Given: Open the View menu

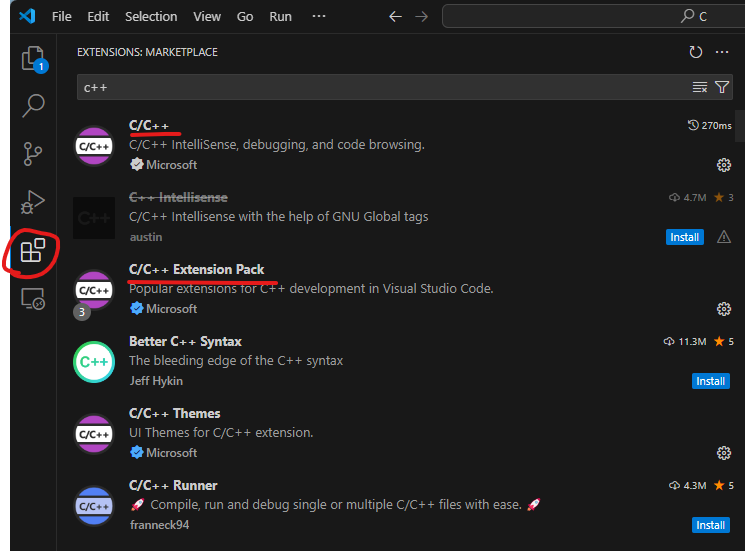Looking at the screenshot, I should point(207,17).
